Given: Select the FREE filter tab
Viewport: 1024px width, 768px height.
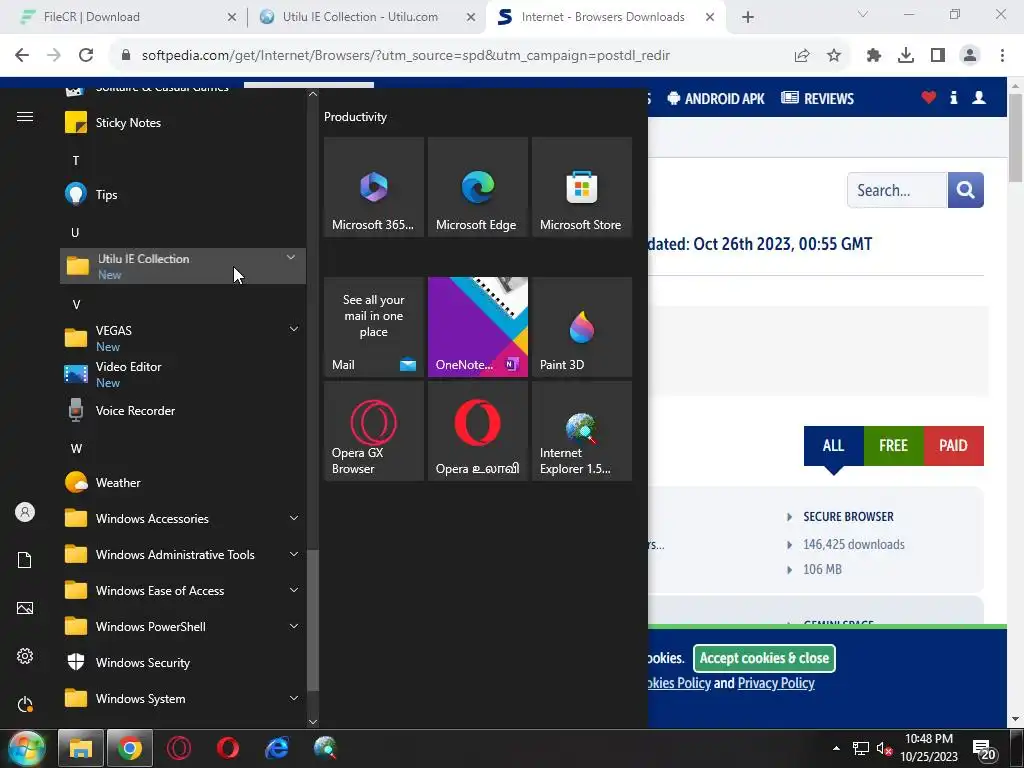Looking at the screenshot, I should (893, 446).
